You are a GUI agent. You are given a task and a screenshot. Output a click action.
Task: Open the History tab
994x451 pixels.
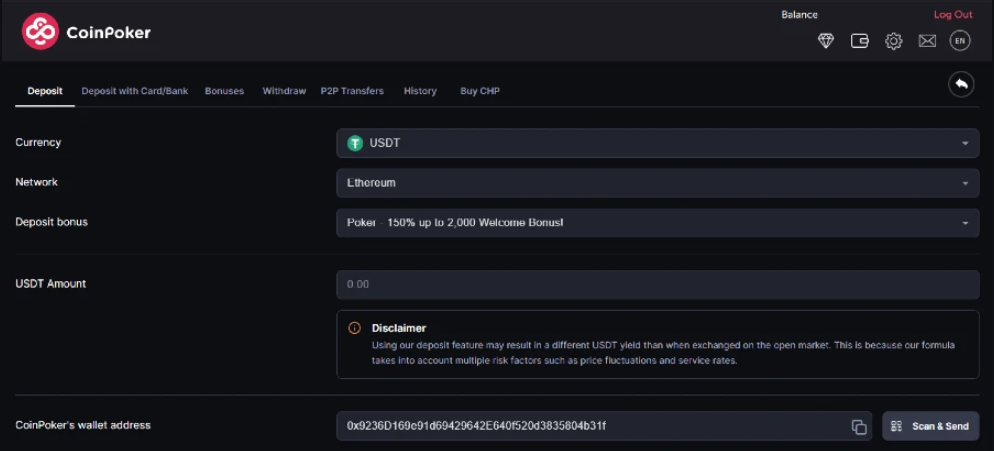click(x=420, y=91)
